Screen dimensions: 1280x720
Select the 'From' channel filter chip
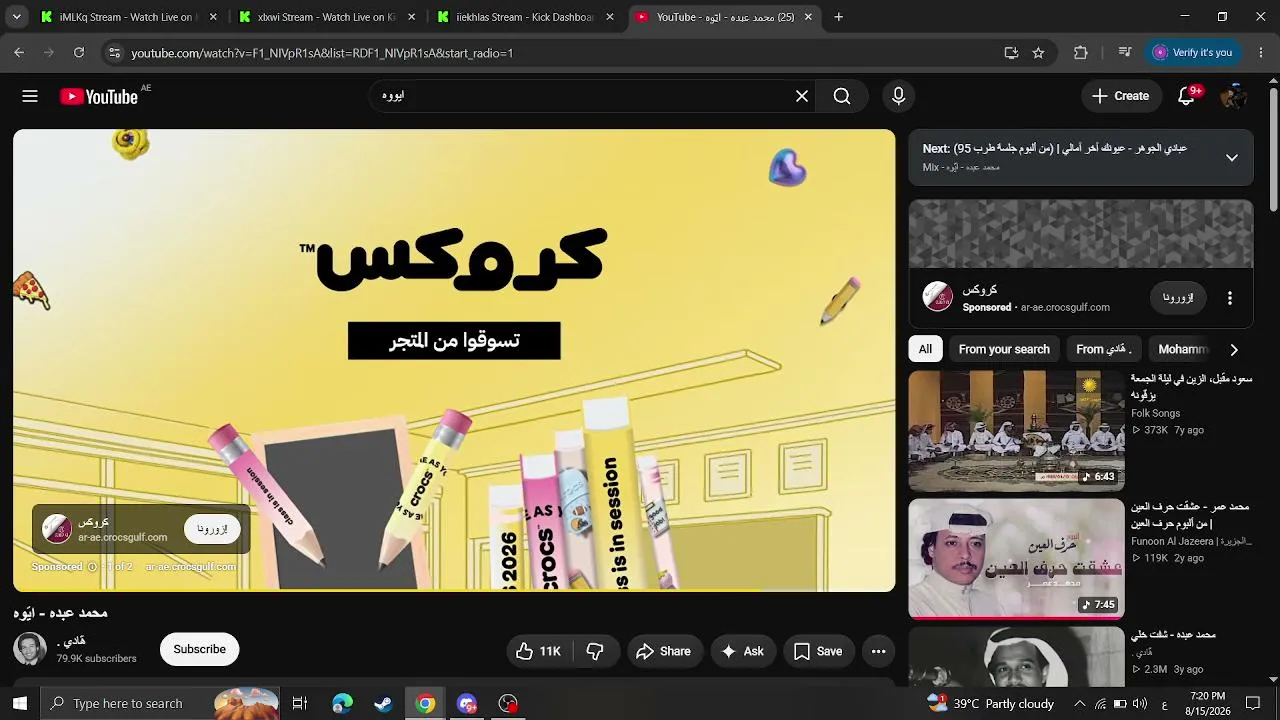1104,349
